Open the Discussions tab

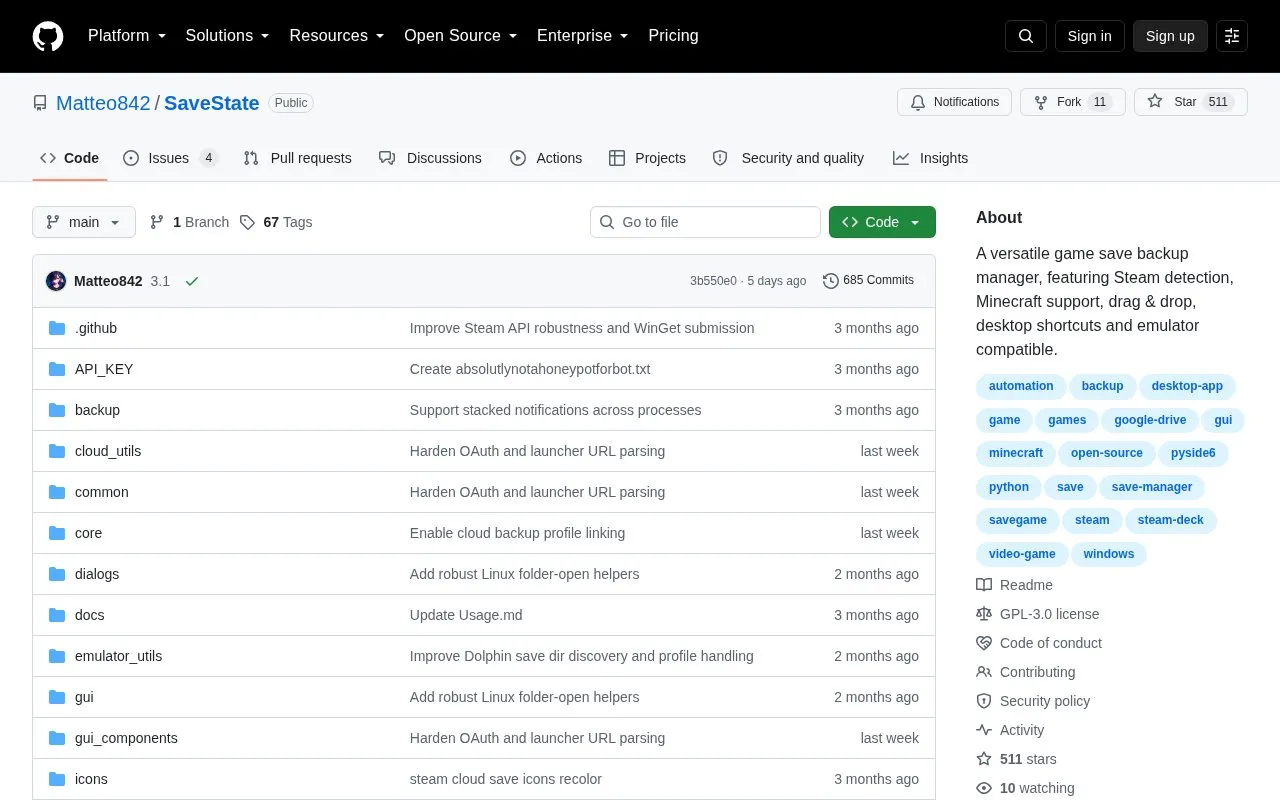pyautogui.click(x=430, y=158)
